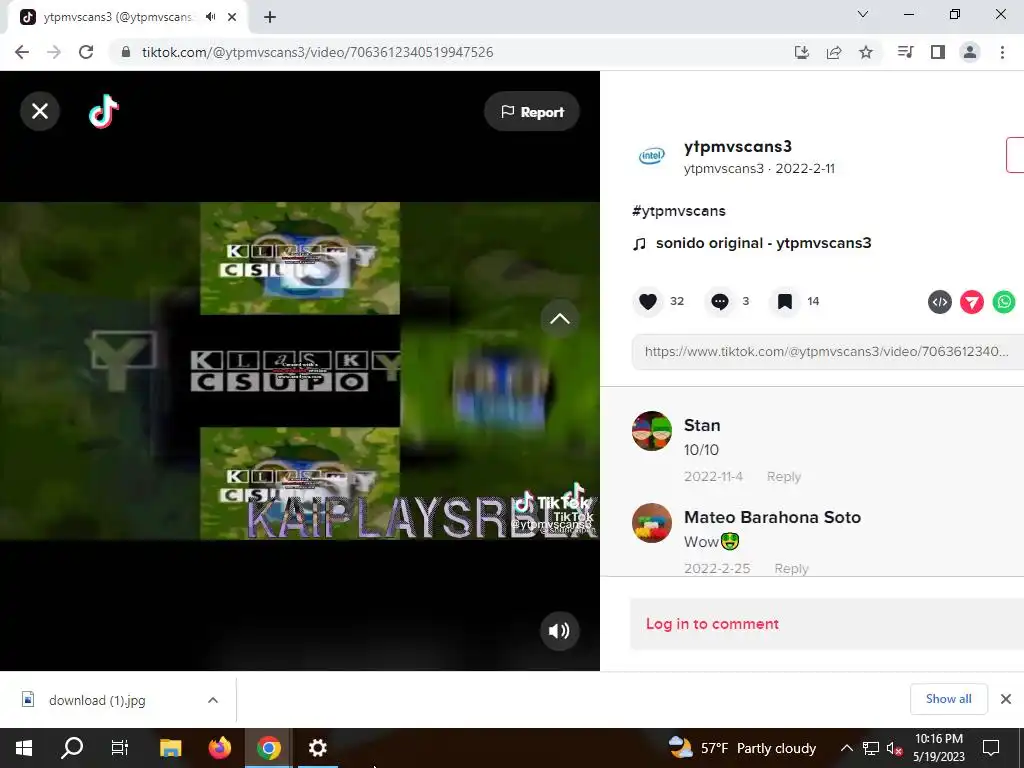The height and width of the screenshot is (768, 1024).
Task: Open Firefox from taskbar
Action: point(219,748)
